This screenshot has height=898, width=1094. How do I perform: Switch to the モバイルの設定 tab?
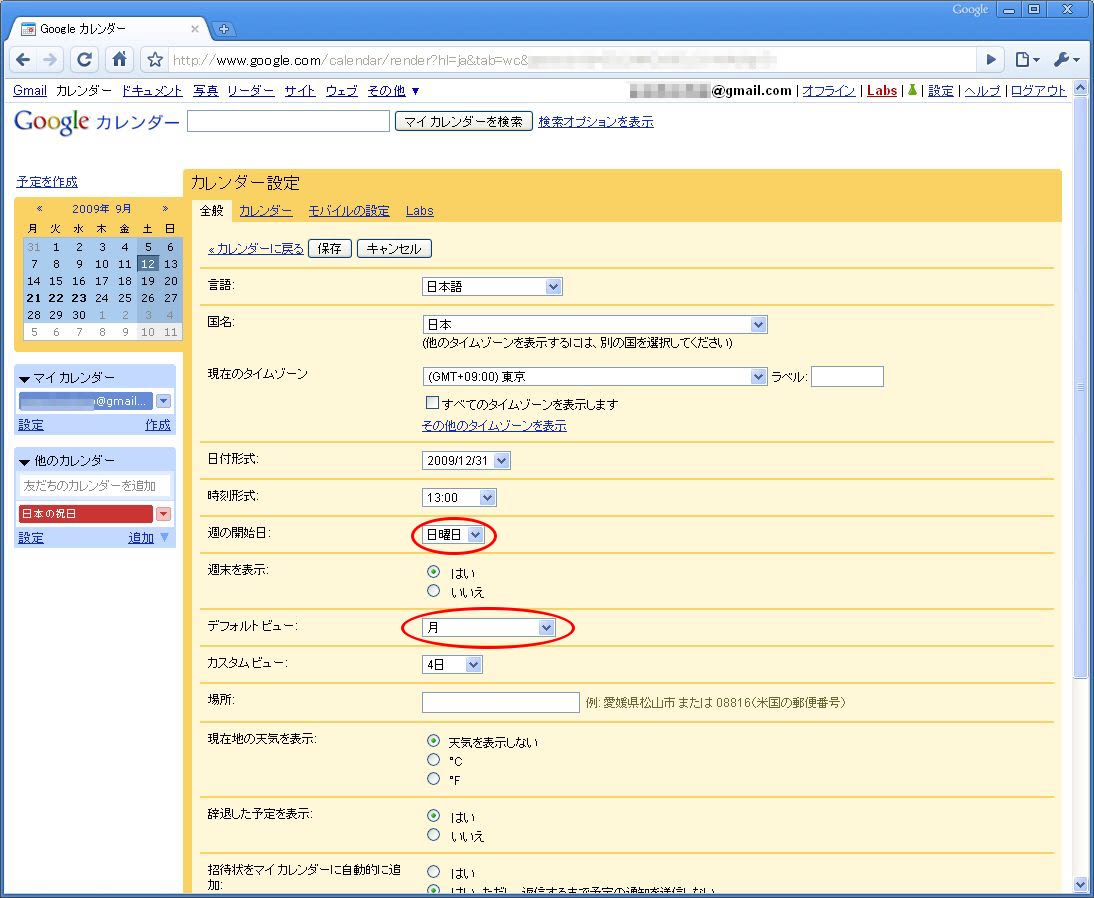(x=348, y=211)
